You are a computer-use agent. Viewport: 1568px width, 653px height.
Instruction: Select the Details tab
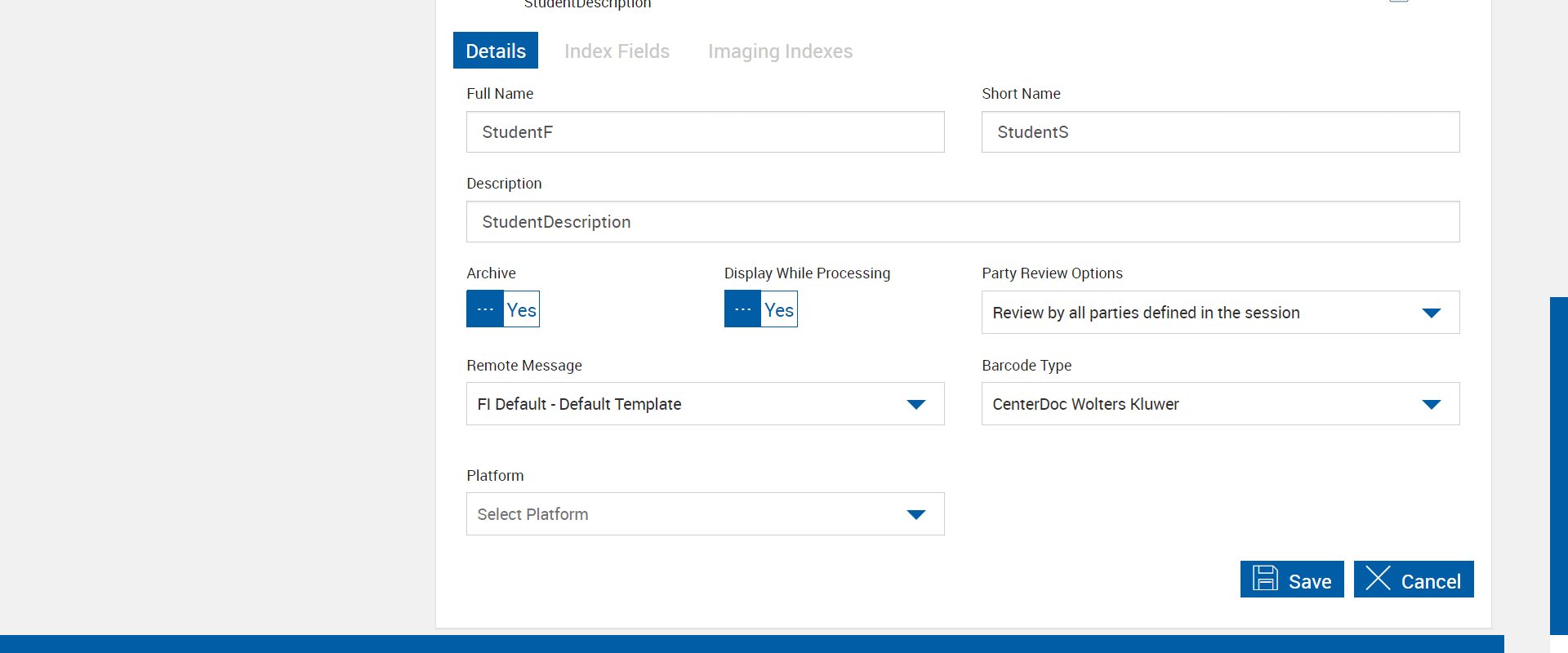[x=496, y=51]
